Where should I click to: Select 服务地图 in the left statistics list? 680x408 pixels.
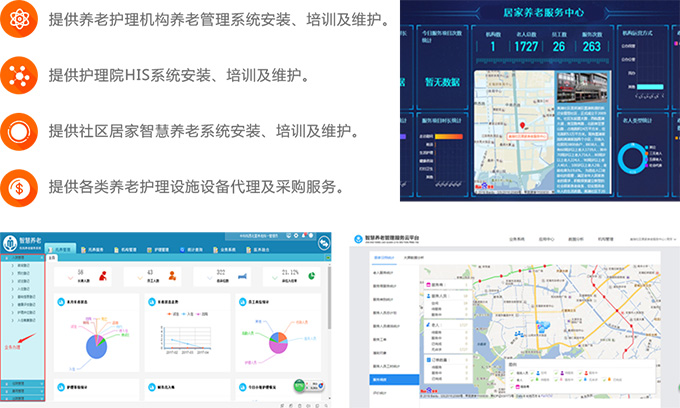tap(381, 380)
